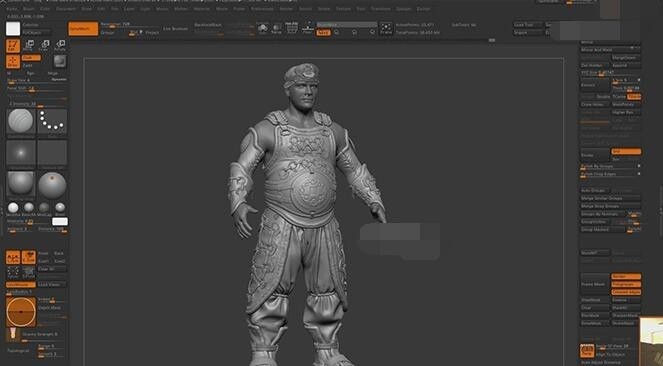Open the current brush thumbnail
The height and width of the screenshot is (366, 663).
(21, 121)
